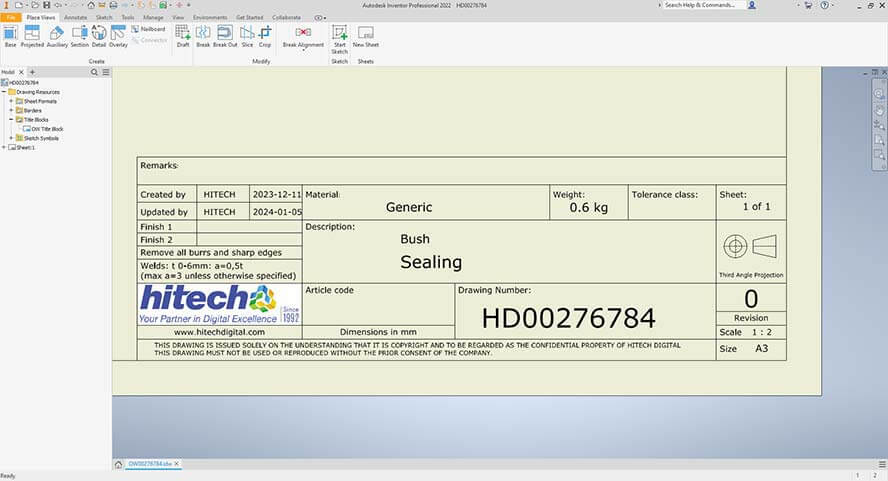888x481 pixels.
Task: Collapse the Title Blocks folder
Action: pyautogui.click(x=11, y=119)
